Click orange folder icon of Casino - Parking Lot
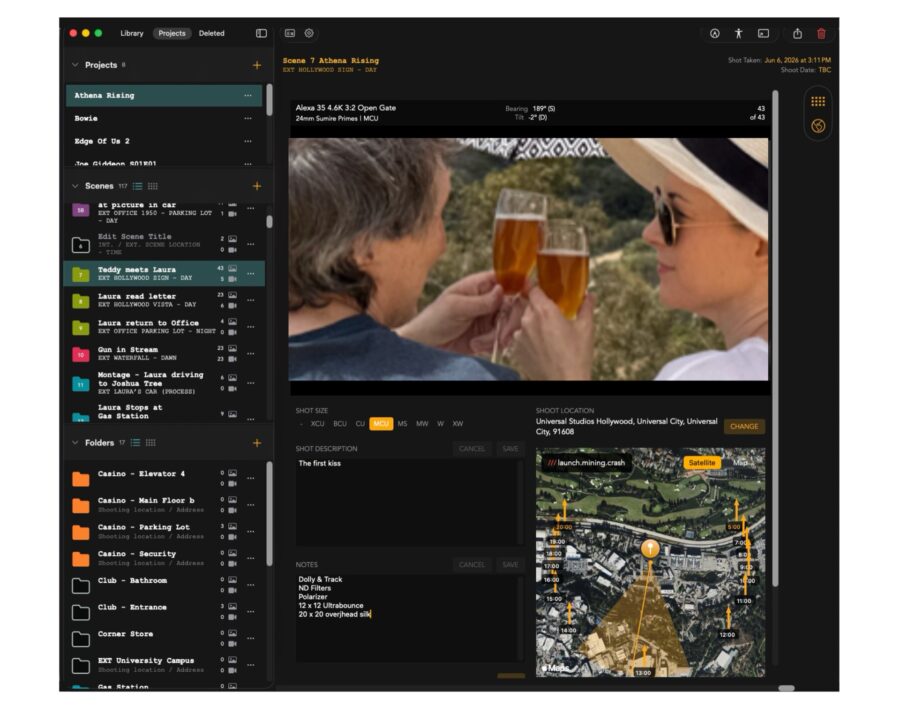The height and width of the screenshot is (706, 900). [x=80, y=532]
